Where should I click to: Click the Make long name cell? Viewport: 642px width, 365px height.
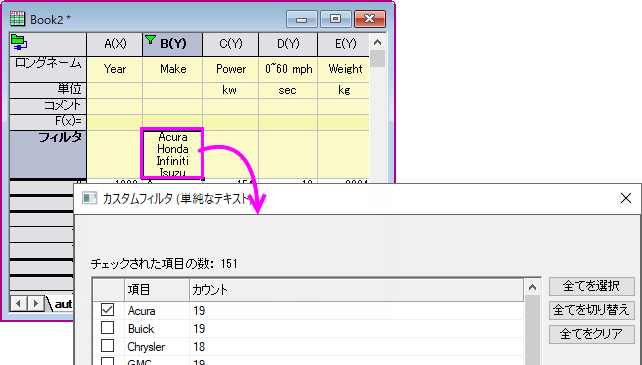172,69
